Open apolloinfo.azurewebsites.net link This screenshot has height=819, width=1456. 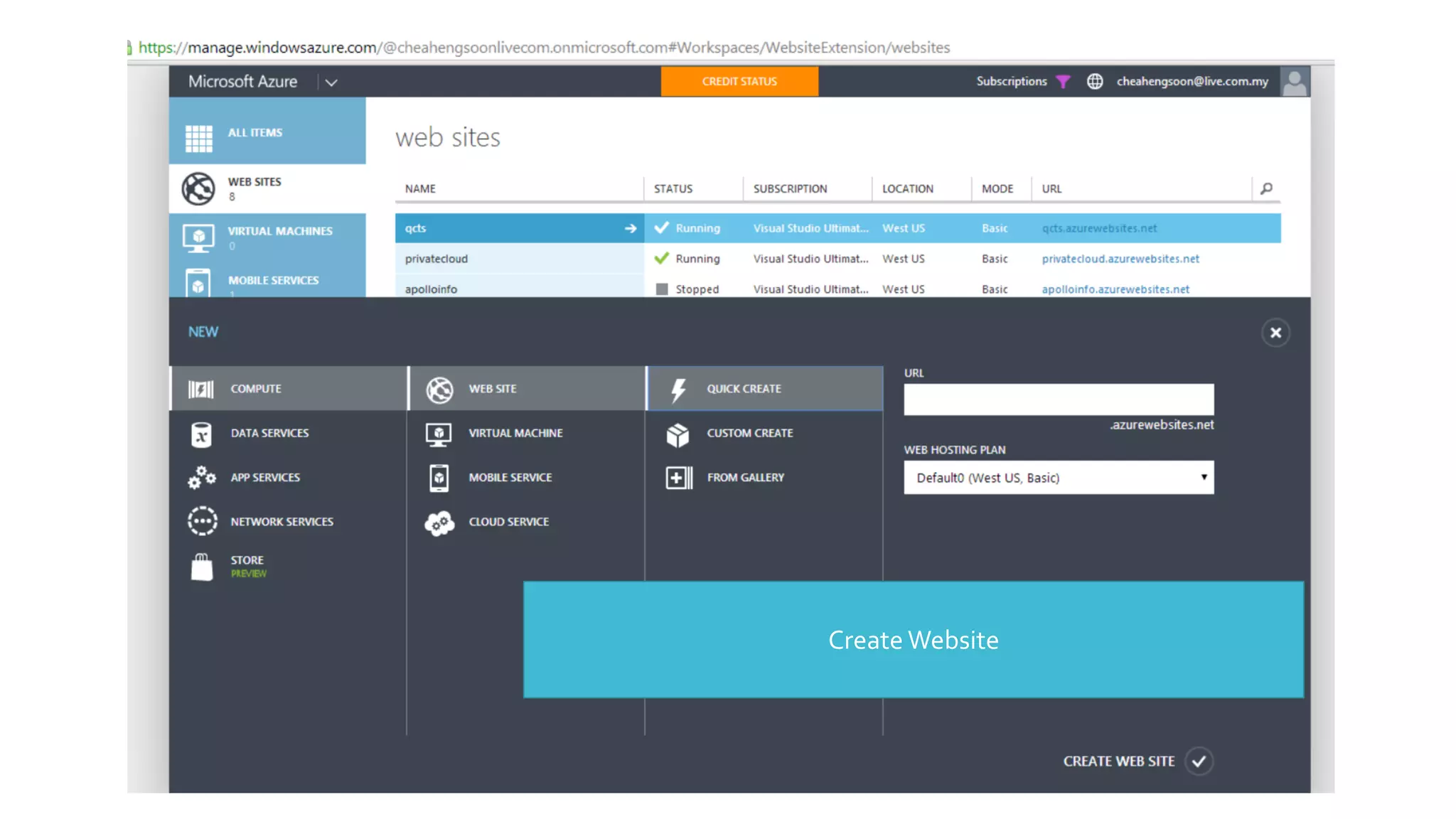(x=1115, y=289)
